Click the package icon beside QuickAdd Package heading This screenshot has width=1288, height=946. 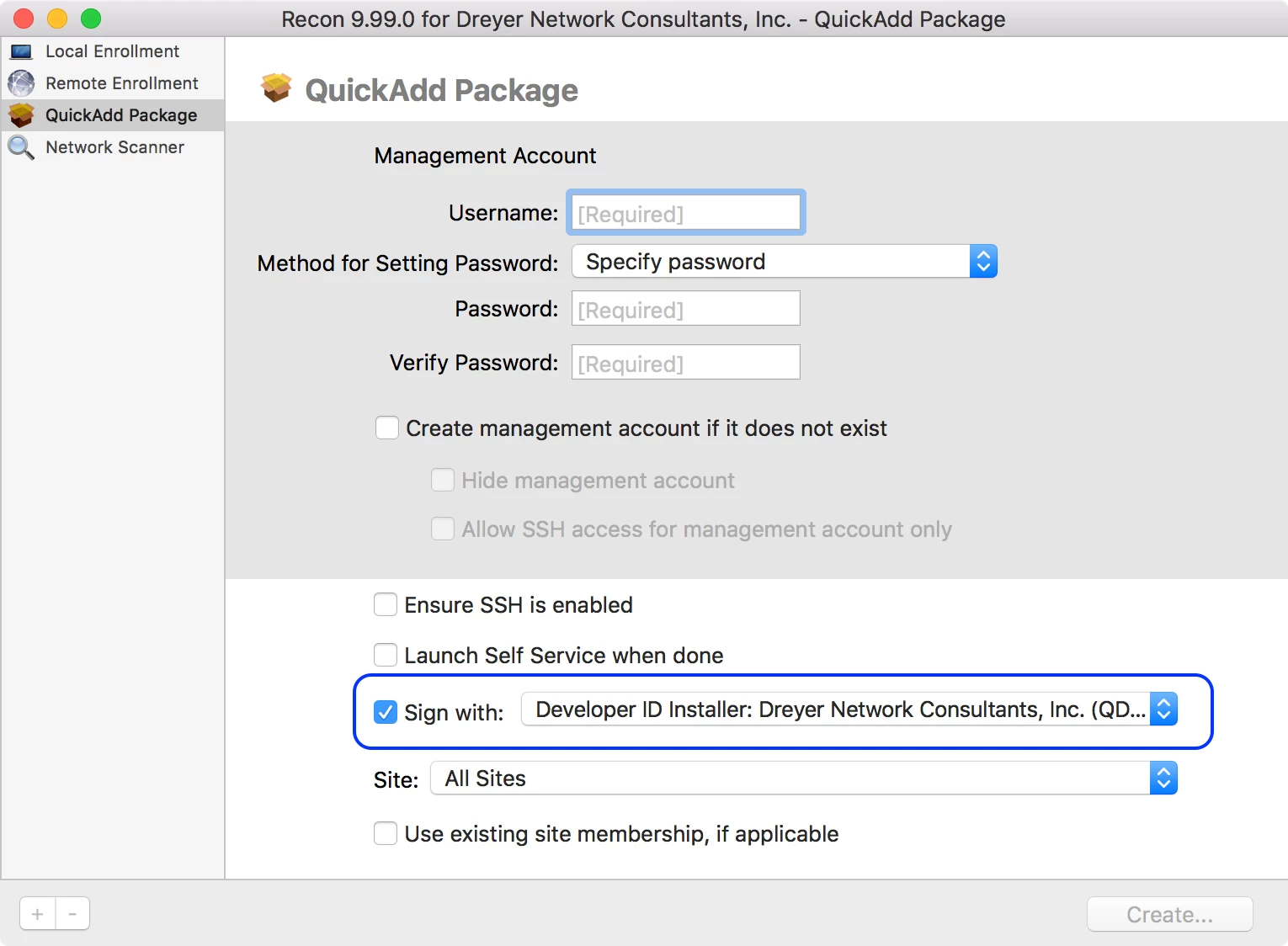[x=276, y=88]
